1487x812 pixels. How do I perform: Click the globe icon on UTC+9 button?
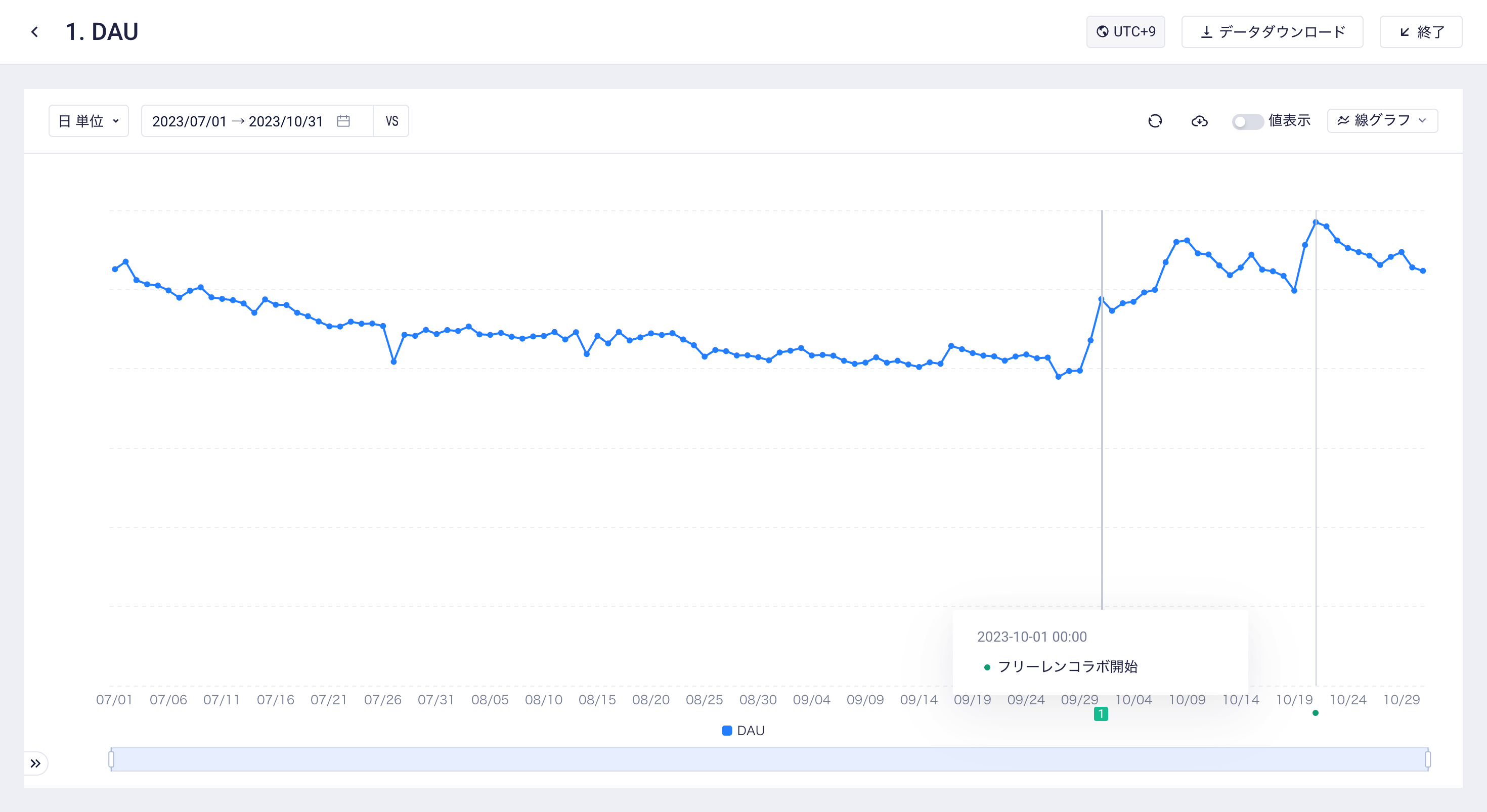tap(1102, 32)
